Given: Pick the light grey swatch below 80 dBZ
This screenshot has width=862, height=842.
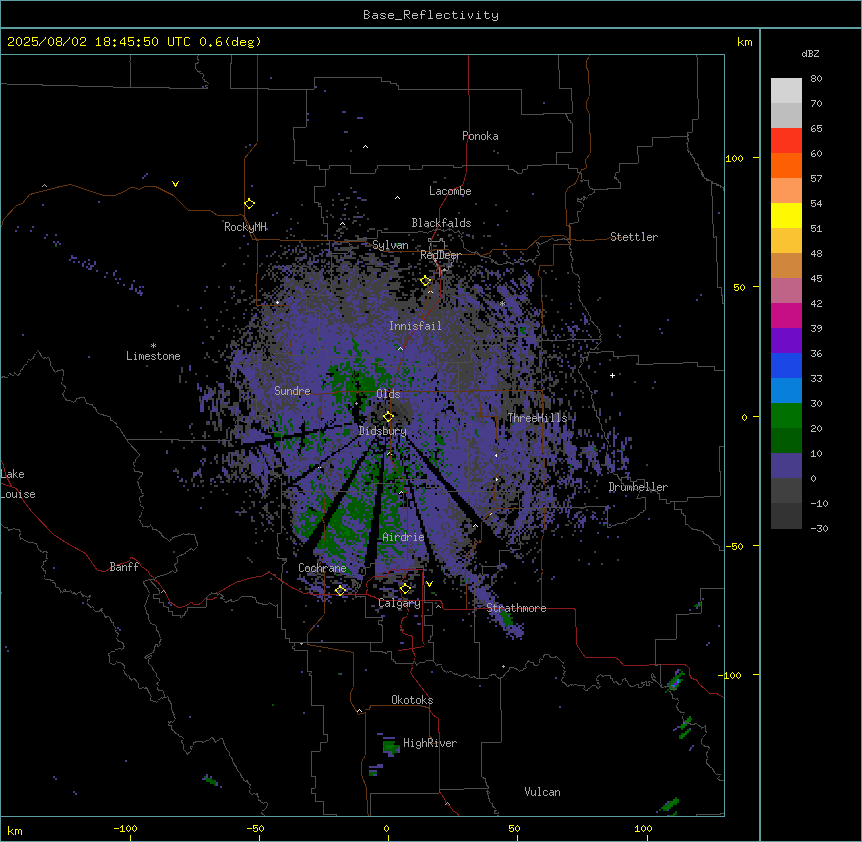Looking at the screenshot, I should pos(786,91).
